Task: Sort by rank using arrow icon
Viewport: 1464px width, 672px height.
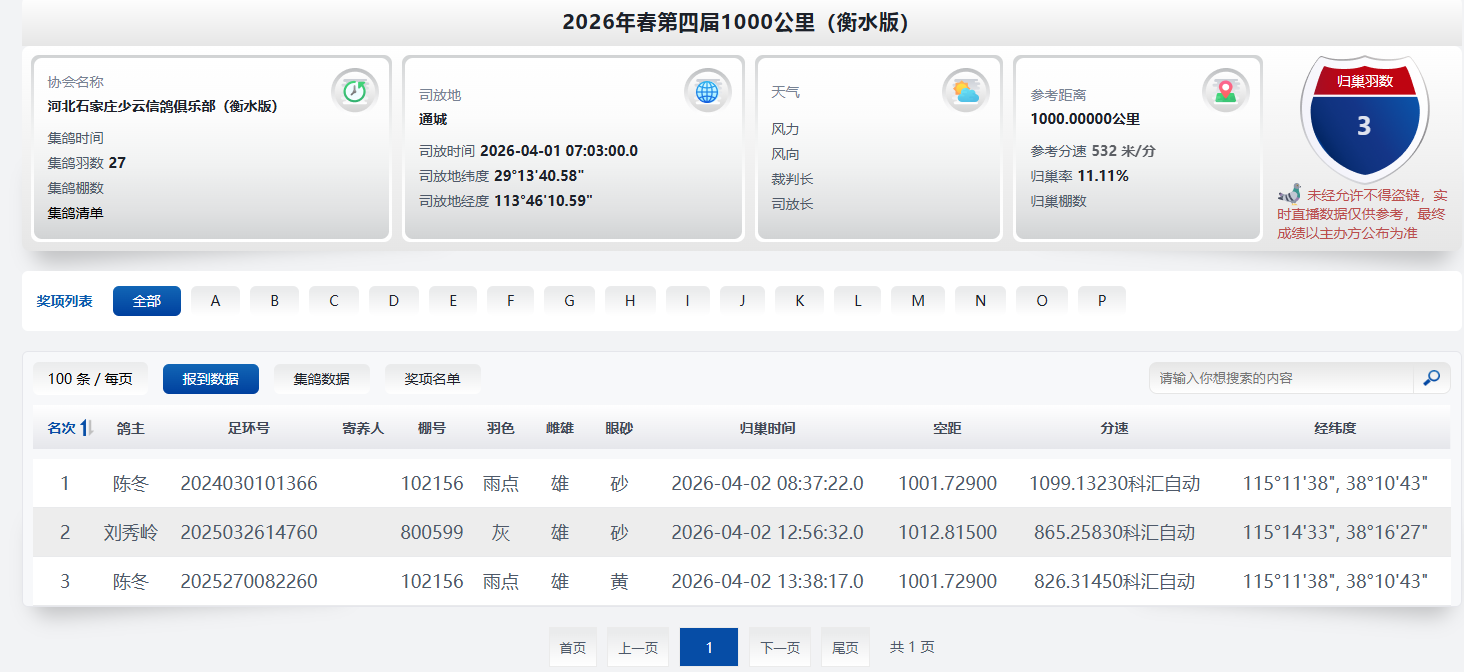Action: coord(87,428)
